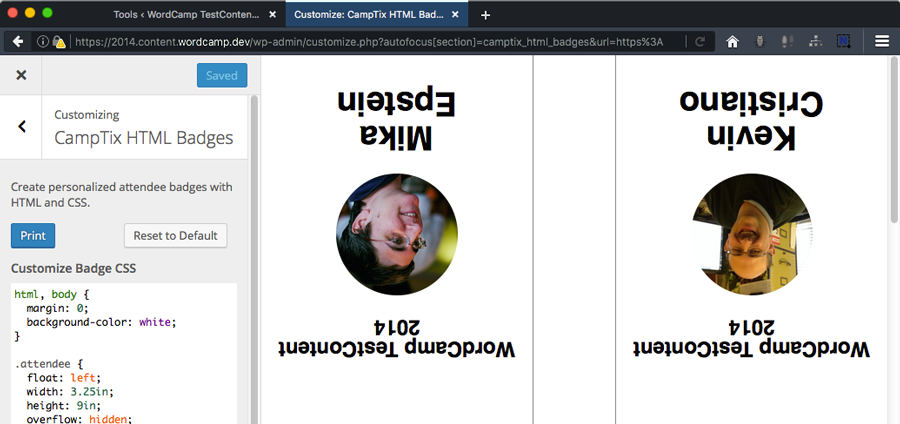The image size is (900, 424).
Task: Close the Customizer with the X
Action: (x=21, y=75)
